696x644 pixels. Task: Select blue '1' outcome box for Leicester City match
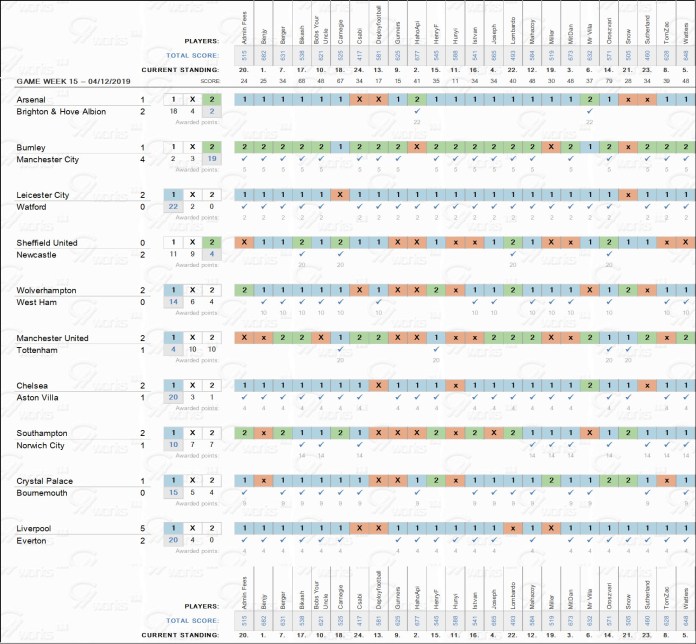[x=173, y=196]
